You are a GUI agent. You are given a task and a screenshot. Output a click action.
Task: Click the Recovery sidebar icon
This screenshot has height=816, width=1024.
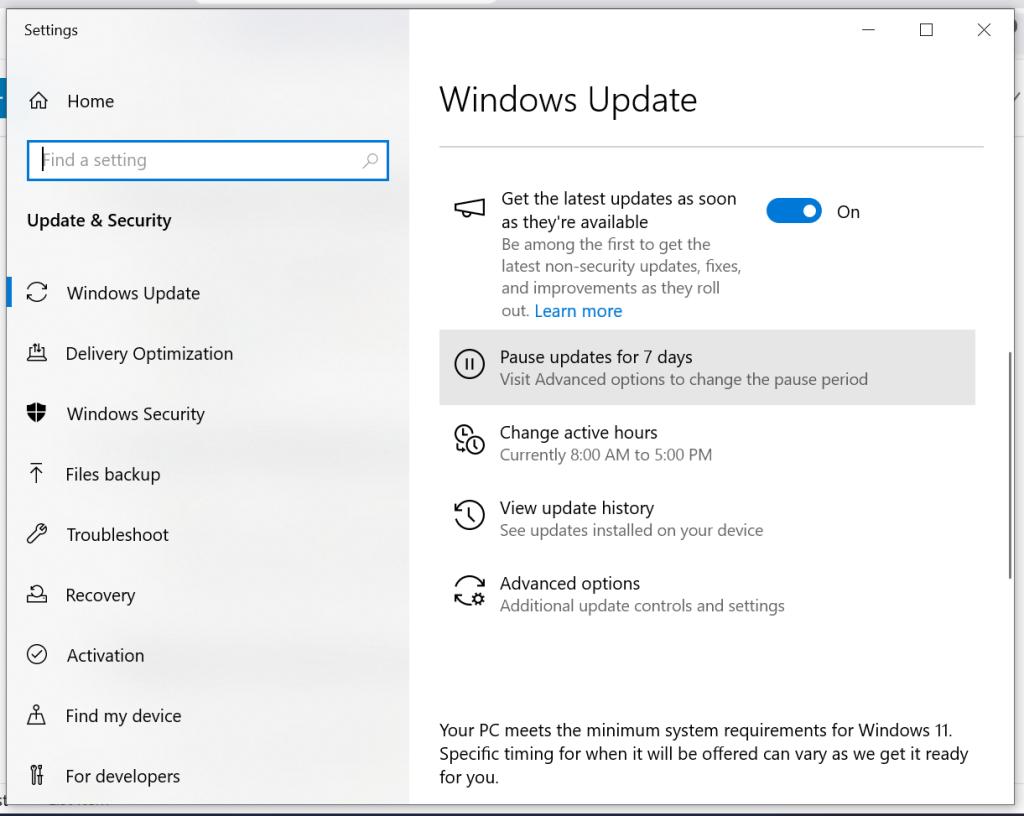click(x=37, y=595)
